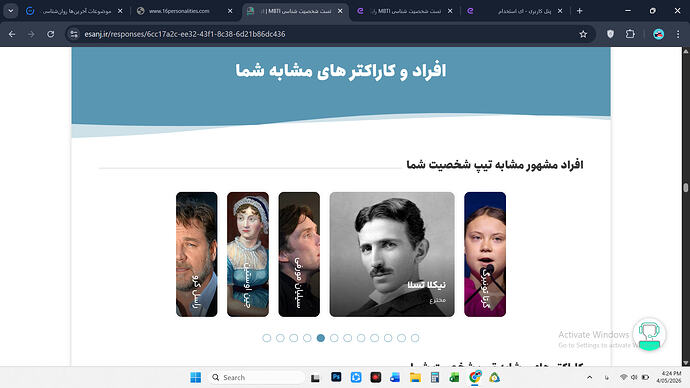Open a new browser tab

(x=580, y=11)
